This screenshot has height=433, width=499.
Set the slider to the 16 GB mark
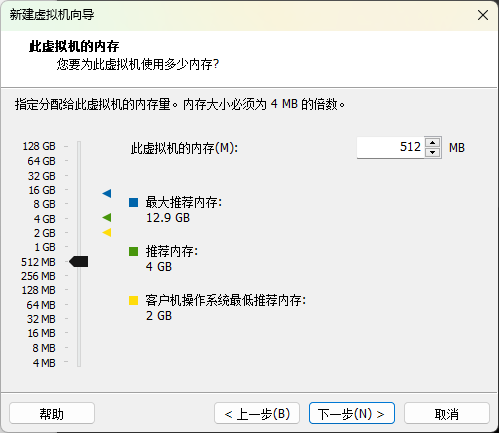tap(79, 190)
